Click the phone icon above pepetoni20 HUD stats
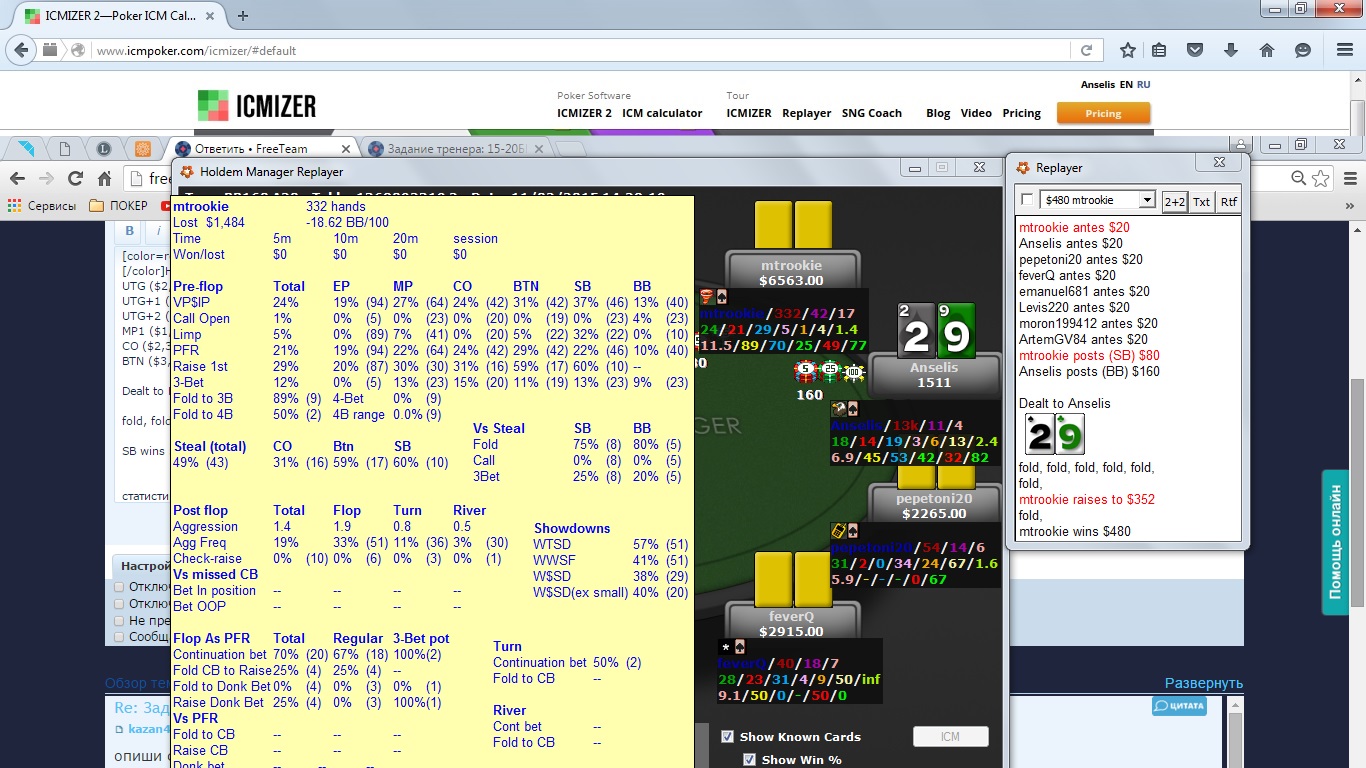Screen dimensions: 1366x768 click(838, 530)
